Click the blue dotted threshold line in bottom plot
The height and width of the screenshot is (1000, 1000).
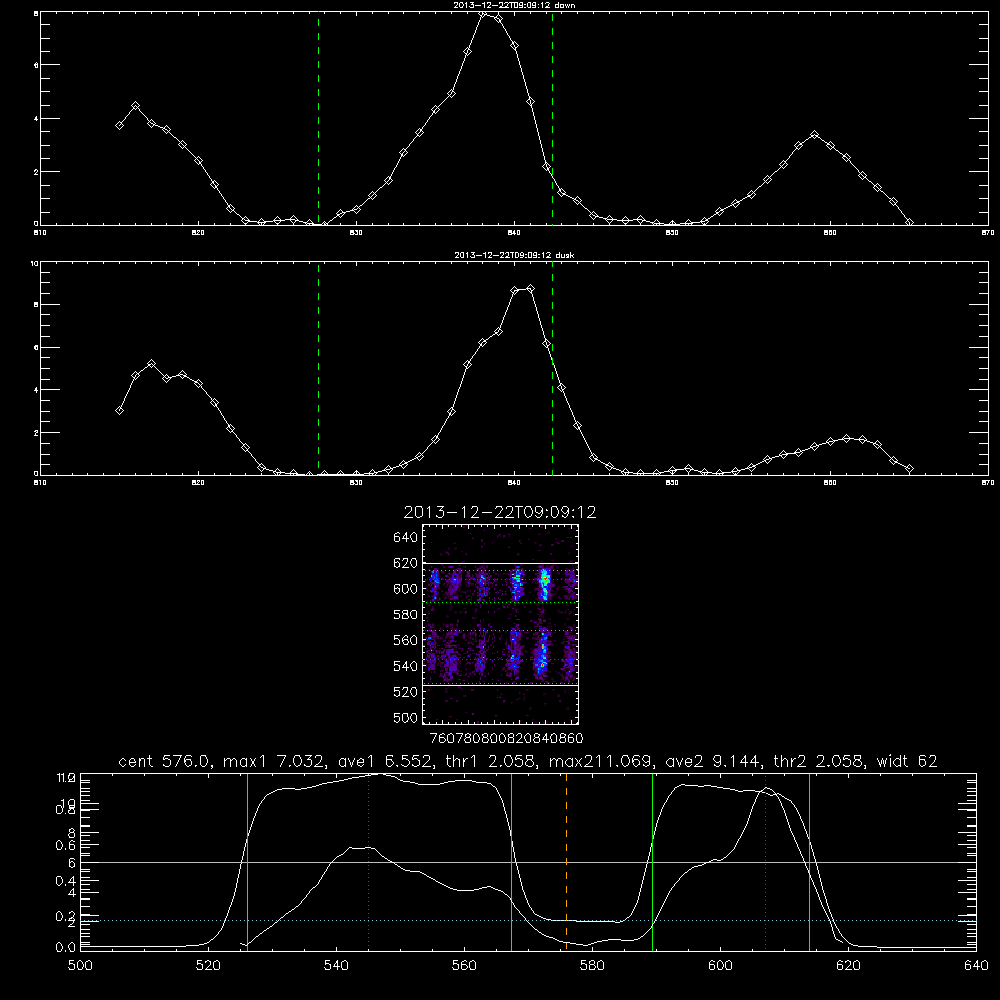(x=528, y=920)
